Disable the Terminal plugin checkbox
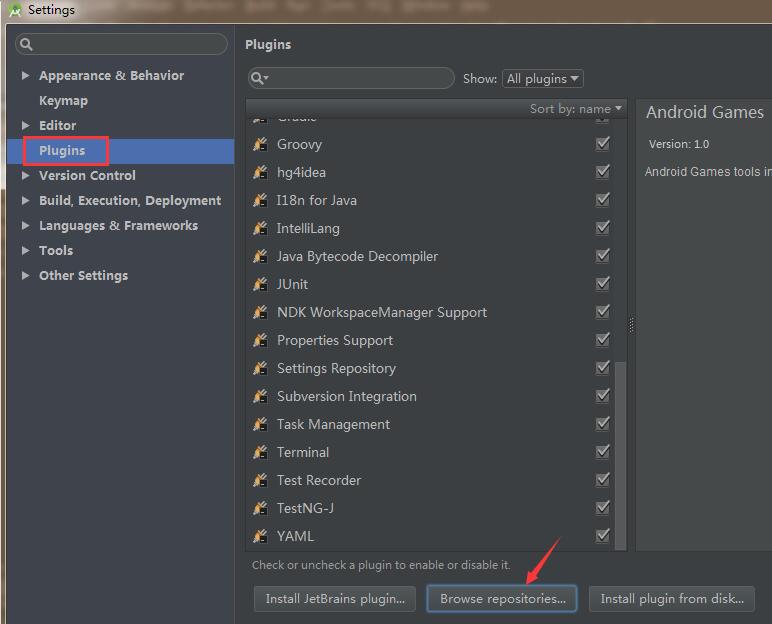The height and width of the screenshot is (624, 772). coord(603,452)
